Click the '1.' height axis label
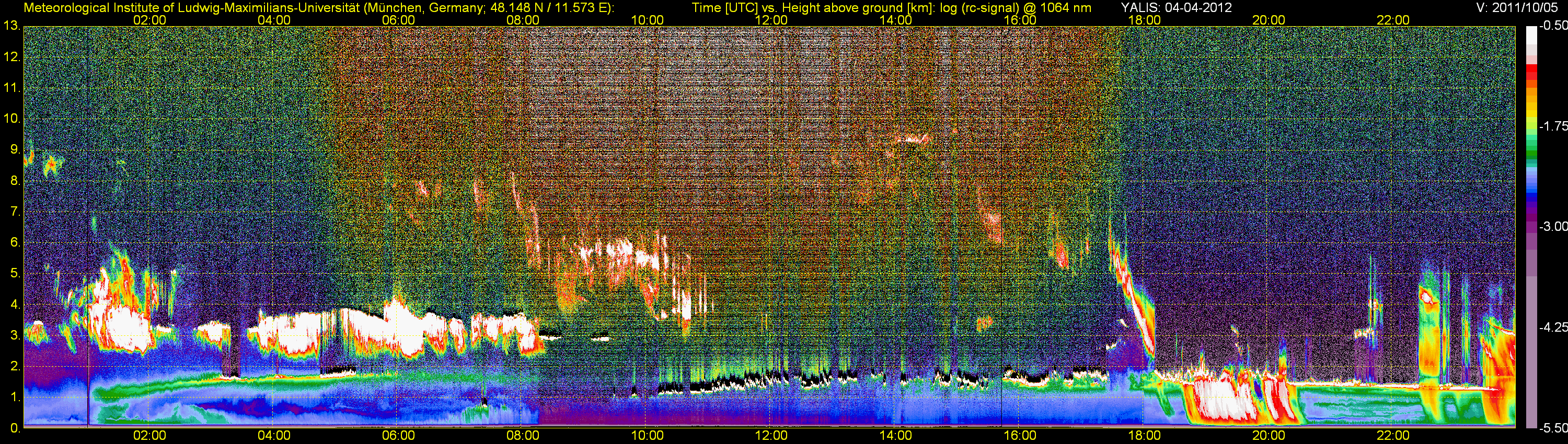Screen dimensions: 1568x444 coord(15,397)
